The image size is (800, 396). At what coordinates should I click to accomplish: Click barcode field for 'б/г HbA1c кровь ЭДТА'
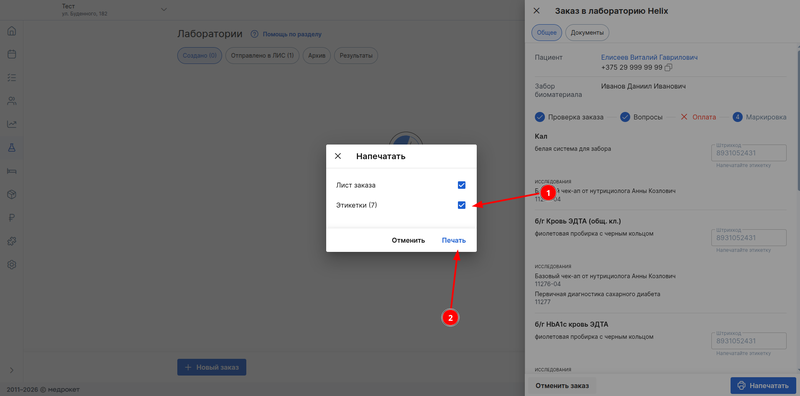tap(749, 340)
